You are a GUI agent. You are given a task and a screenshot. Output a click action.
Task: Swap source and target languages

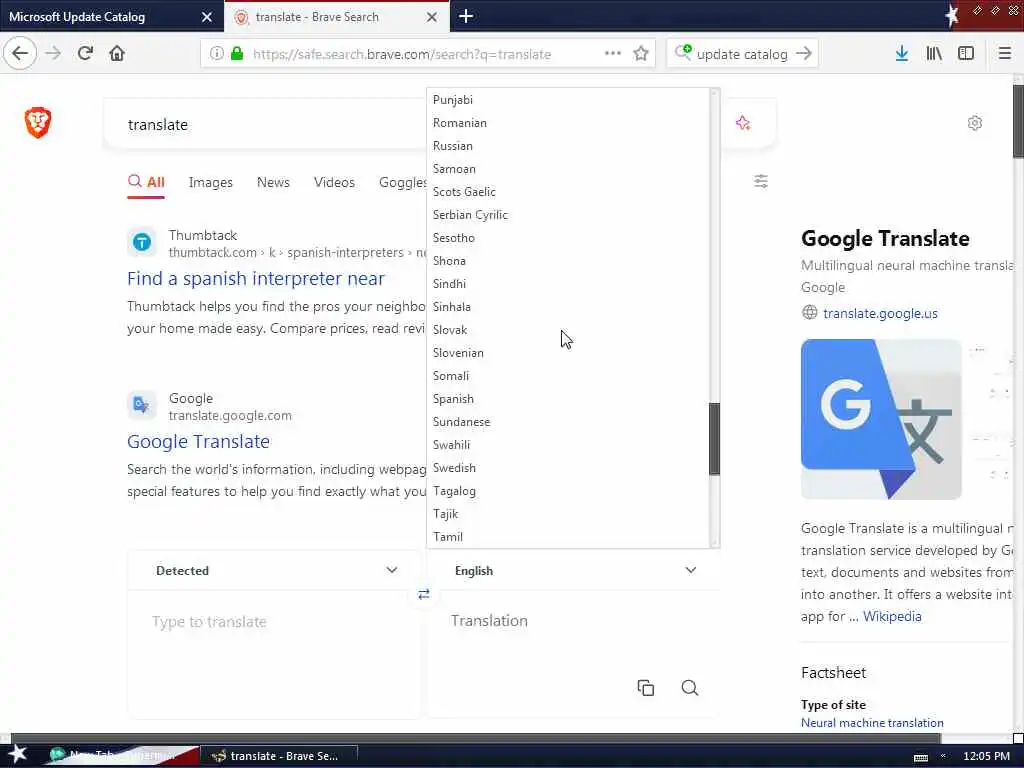(424, 594)
